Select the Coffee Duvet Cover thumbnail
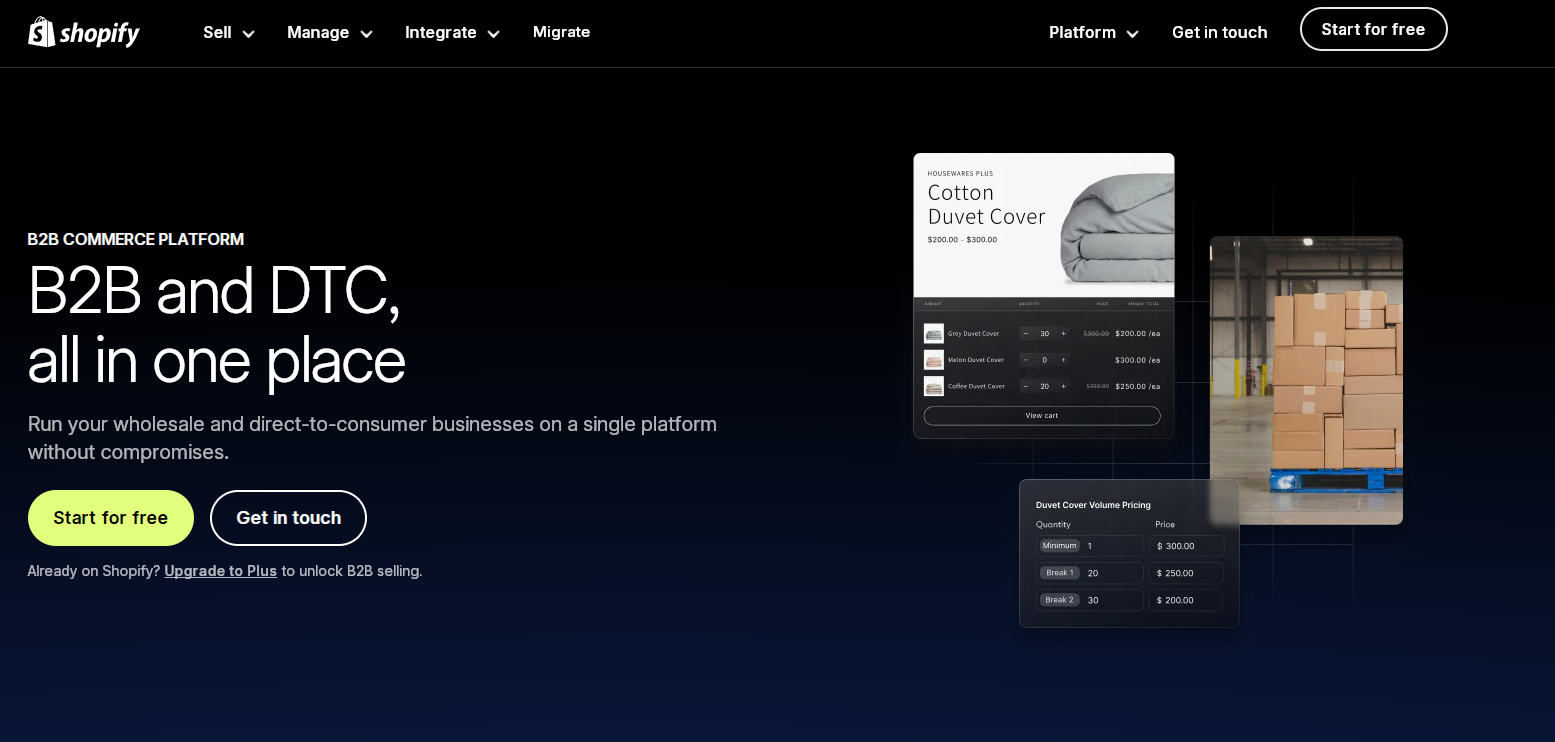The width and height of the screenshot is (1555, 742). pyautogui.click(x=934, y=386)
